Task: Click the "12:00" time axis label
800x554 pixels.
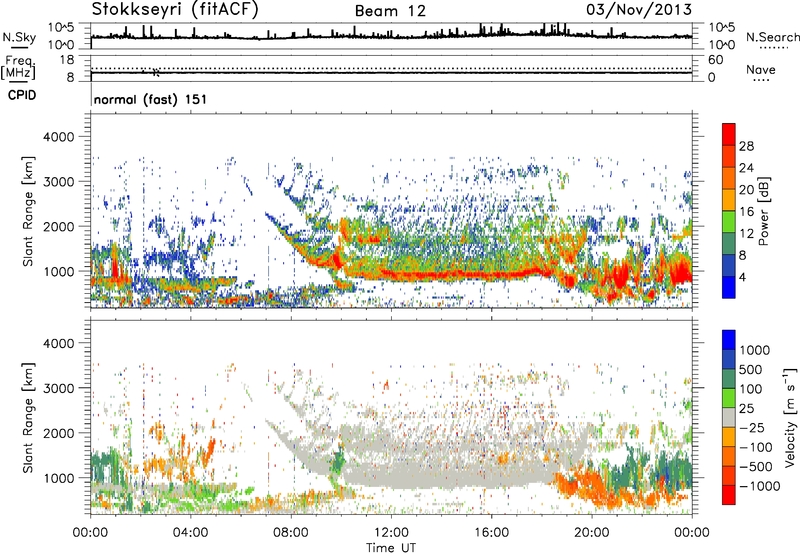Action: tap(391, 533)
